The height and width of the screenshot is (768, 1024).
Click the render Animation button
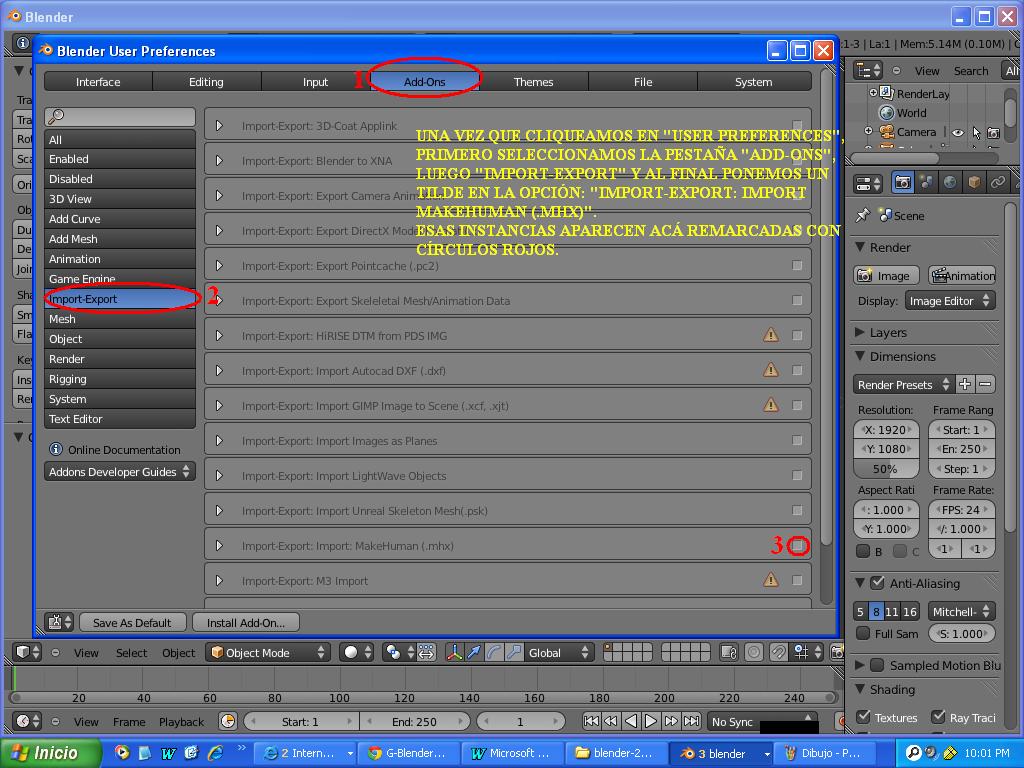pyautogui.click(x=962, y=276)
